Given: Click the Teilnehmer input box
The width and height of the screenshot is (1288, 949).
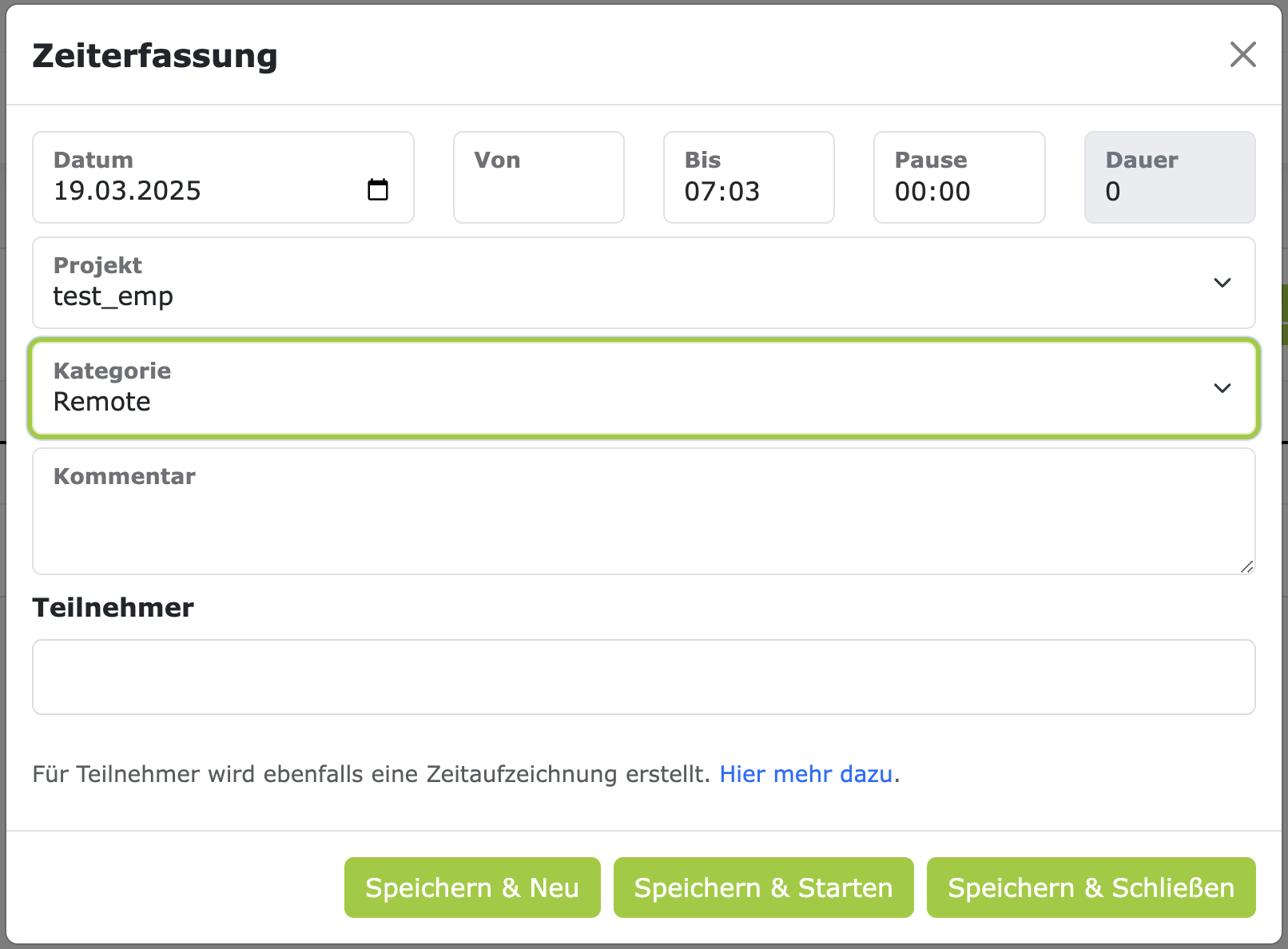Looking at the screenshot, I should pos(643,677).
